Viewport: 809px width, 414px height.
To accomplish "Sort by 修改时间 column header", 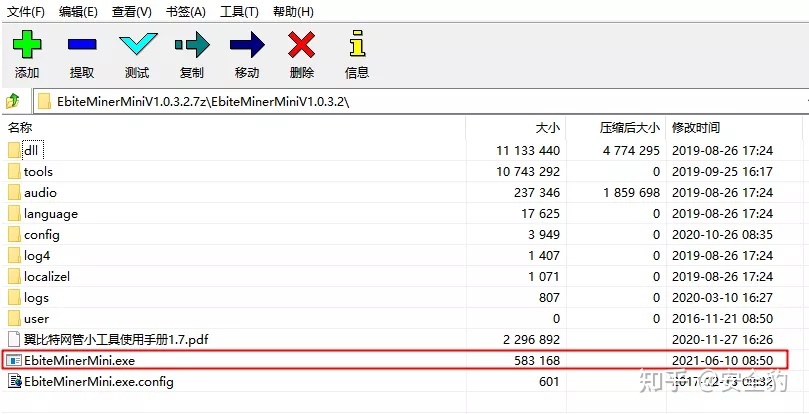I will (x=696, y=128).
